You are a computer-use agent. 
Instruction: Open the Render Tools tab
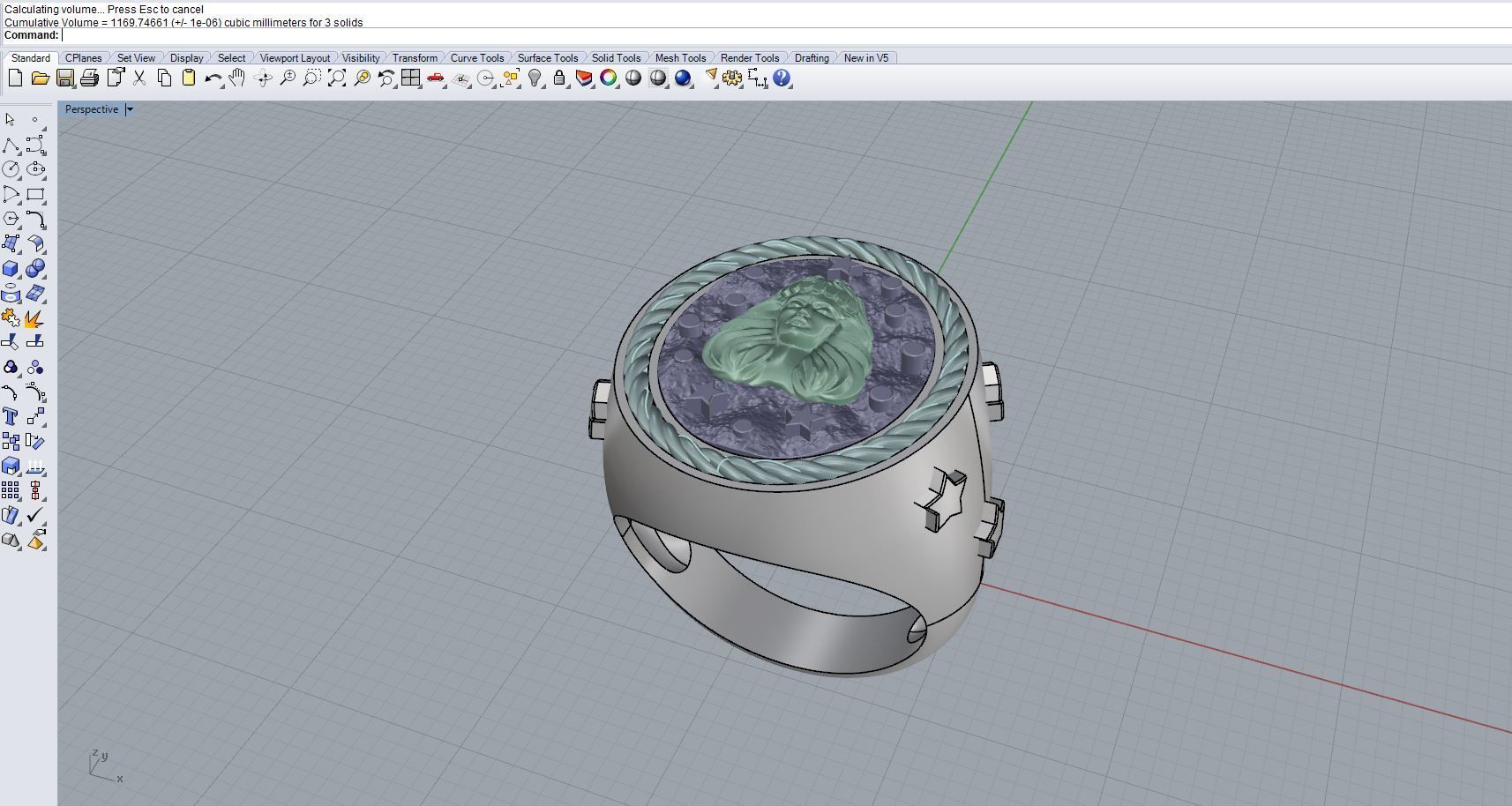(750, 58)
